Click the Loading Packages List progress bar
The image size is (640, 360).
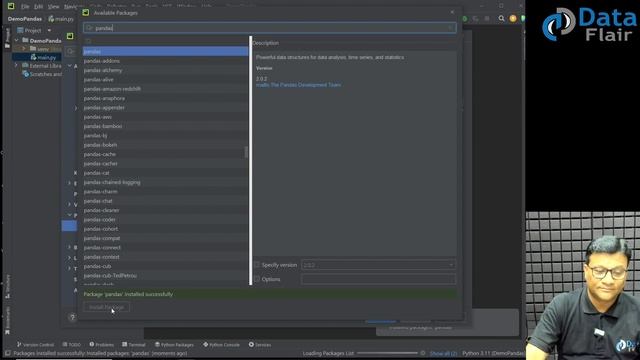click(x=387, y=353)
